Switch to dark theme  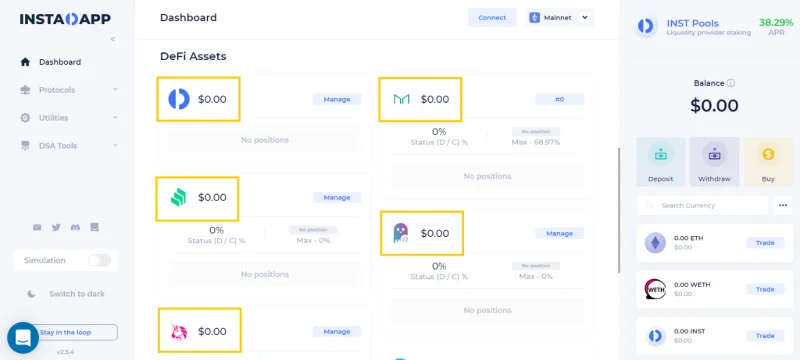point(66,294)
